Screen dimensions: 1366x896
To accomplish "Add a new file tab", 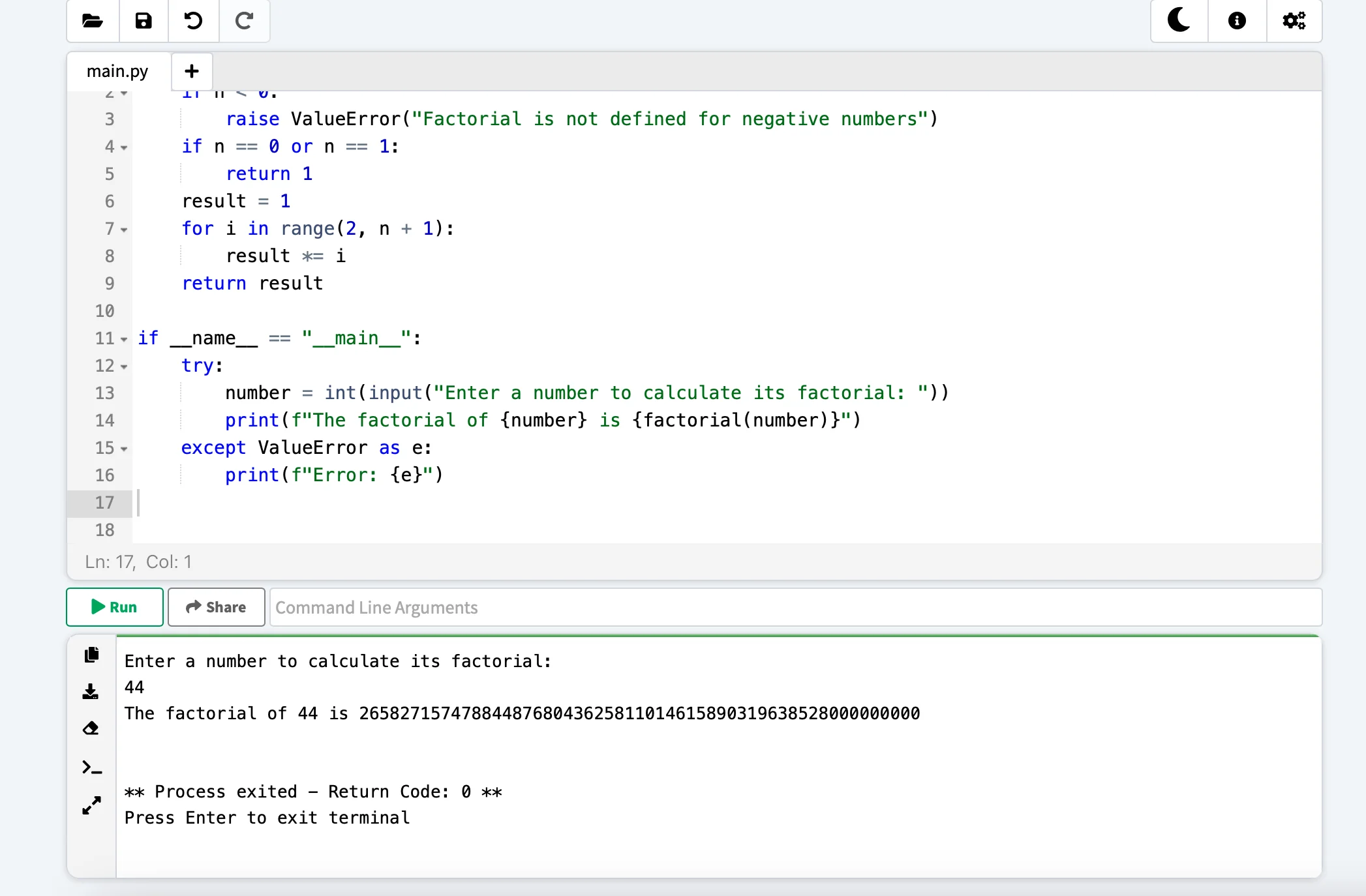I will click(x=192, y=71).
